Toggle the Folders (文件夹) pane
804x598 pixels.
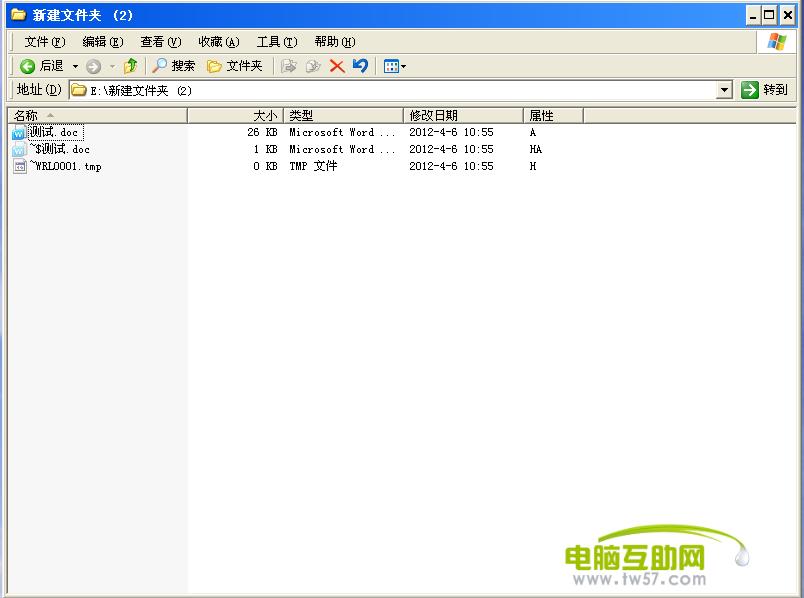click(x=234, y=66)
